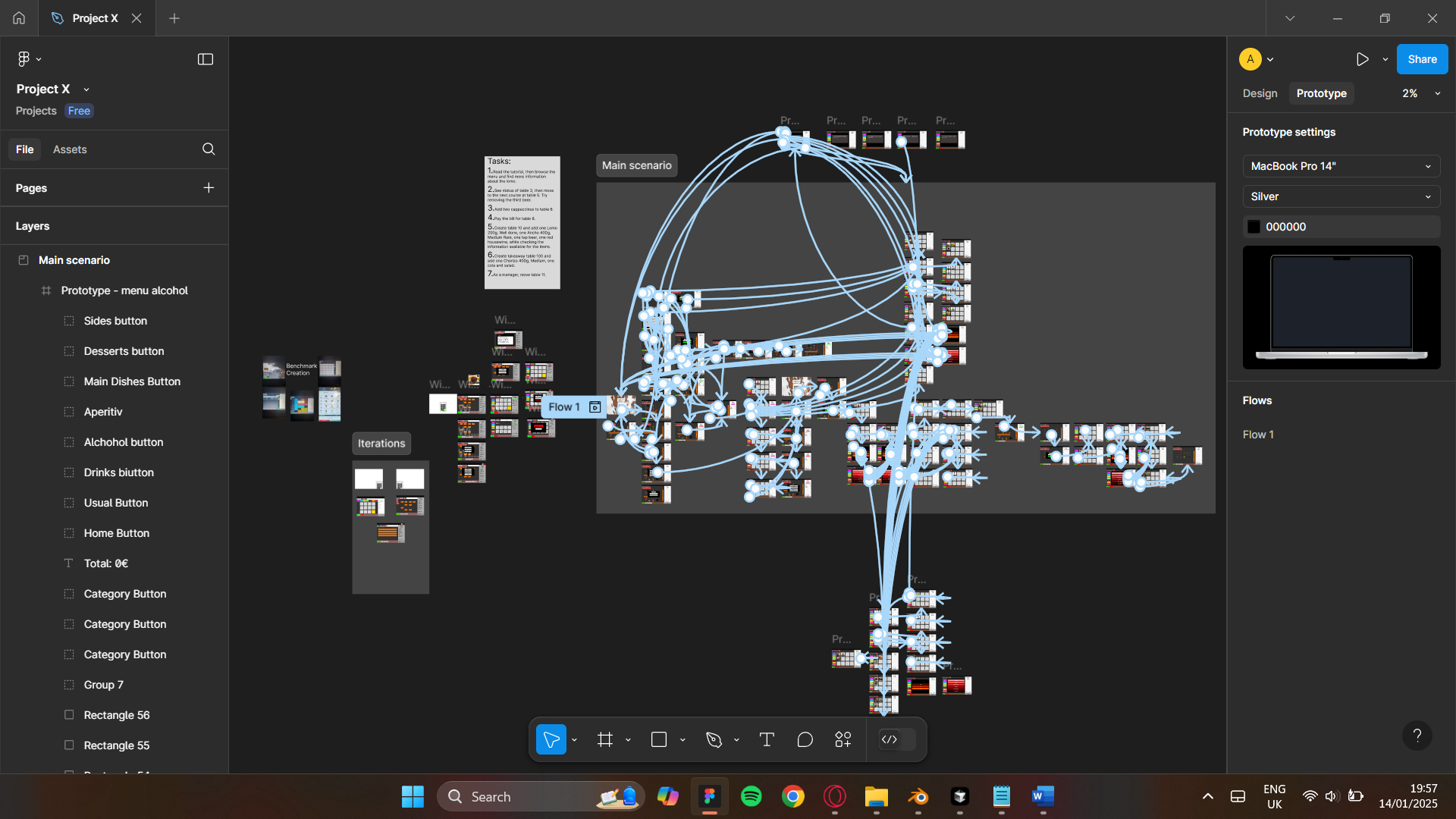Switch to the Assets tab

tap(70, 149)
